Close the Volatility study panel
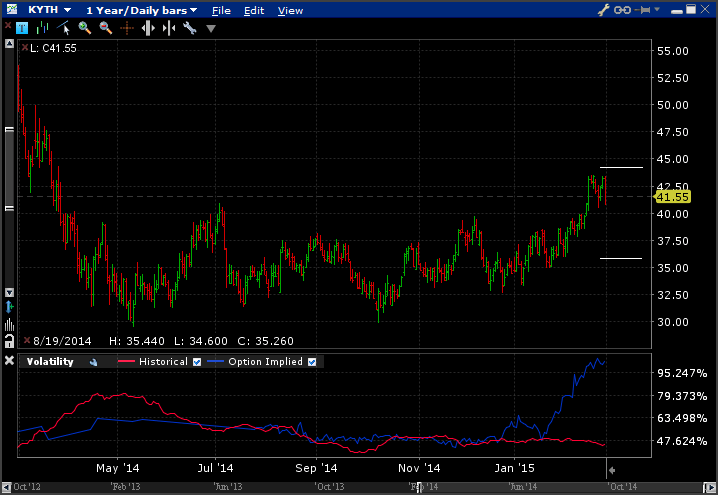Image resolution: width=718 pixels, height=495 pixels. [x=9, y=361]
